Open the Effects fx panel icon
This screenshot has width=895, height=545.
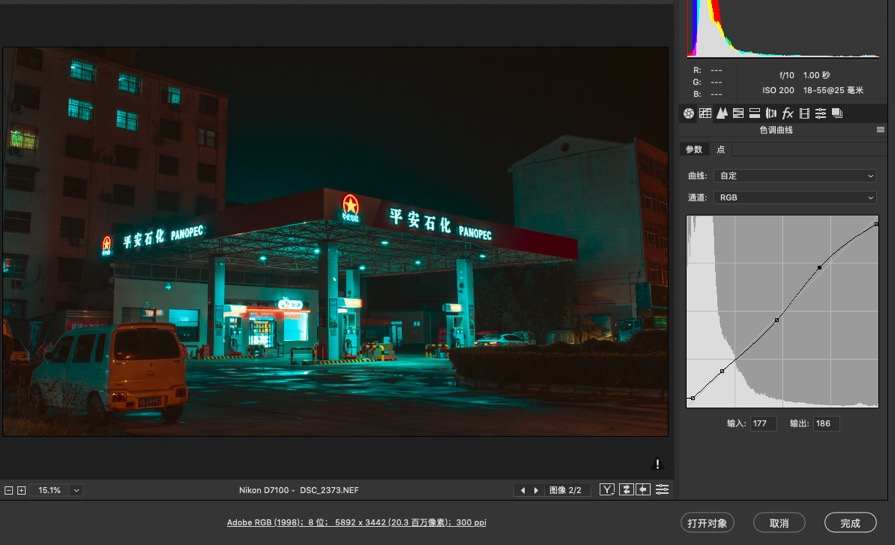pos(788,113)
